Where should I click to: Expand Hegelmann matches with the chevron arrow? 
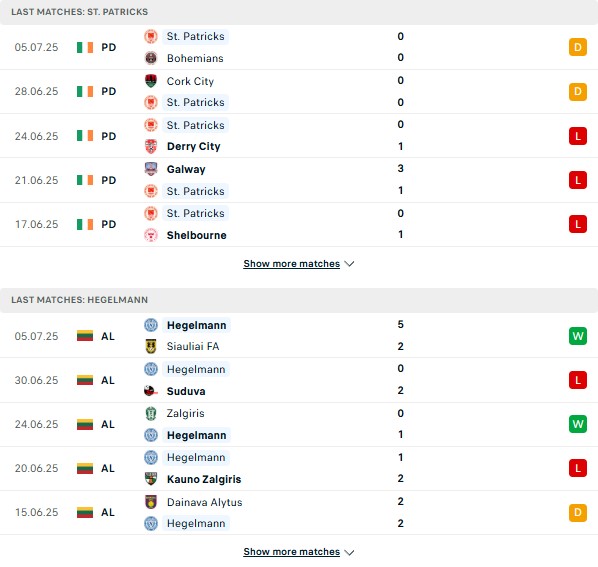(349, 552)
